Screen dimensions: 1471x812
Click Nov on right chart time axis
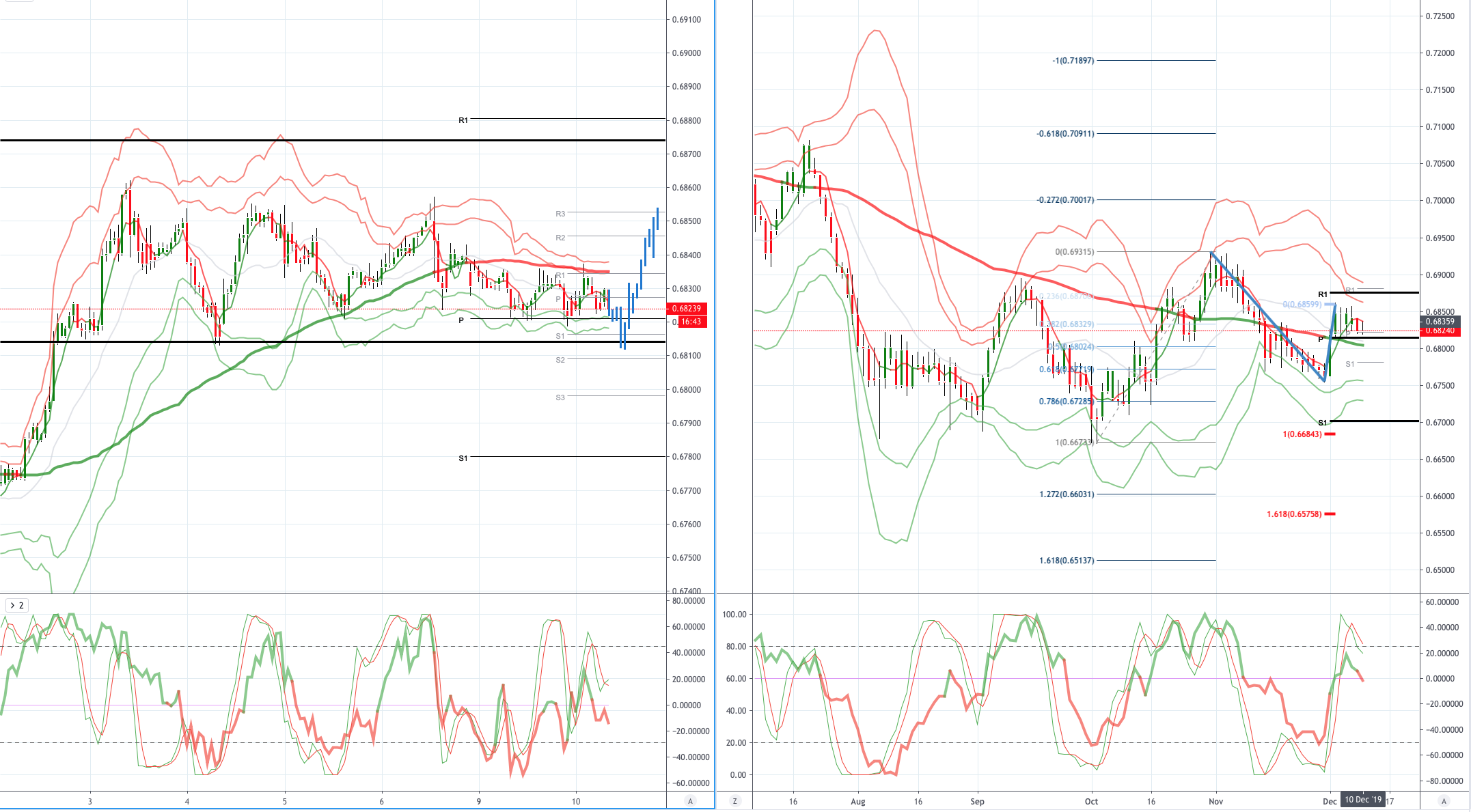coord(1215,802)
